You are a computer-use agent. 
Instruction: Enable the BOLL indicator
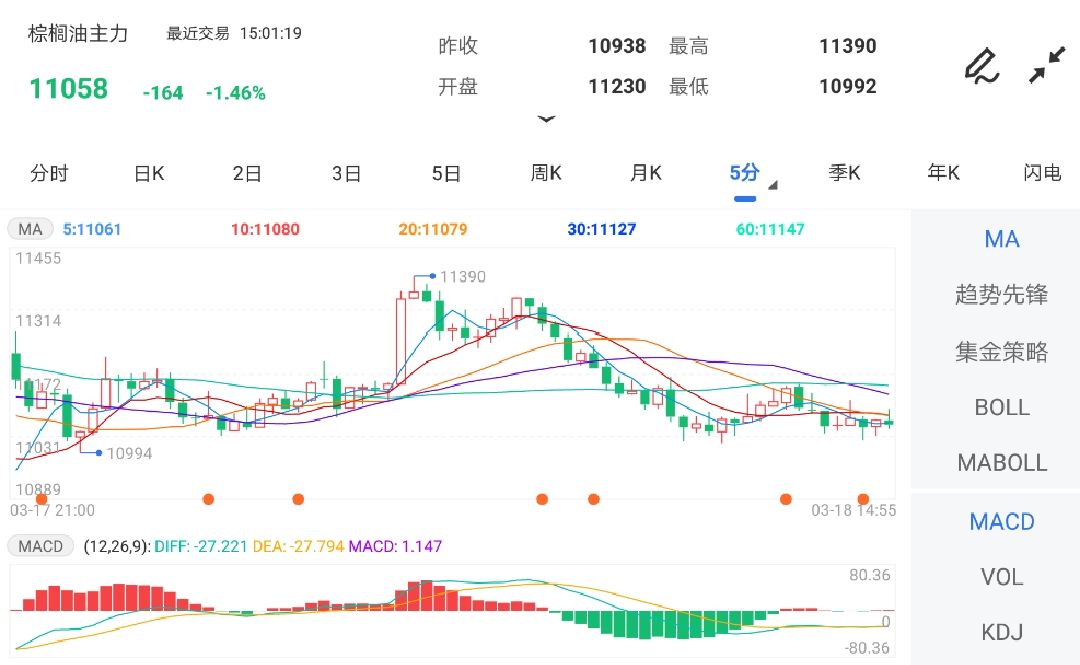coord(1001,407)
